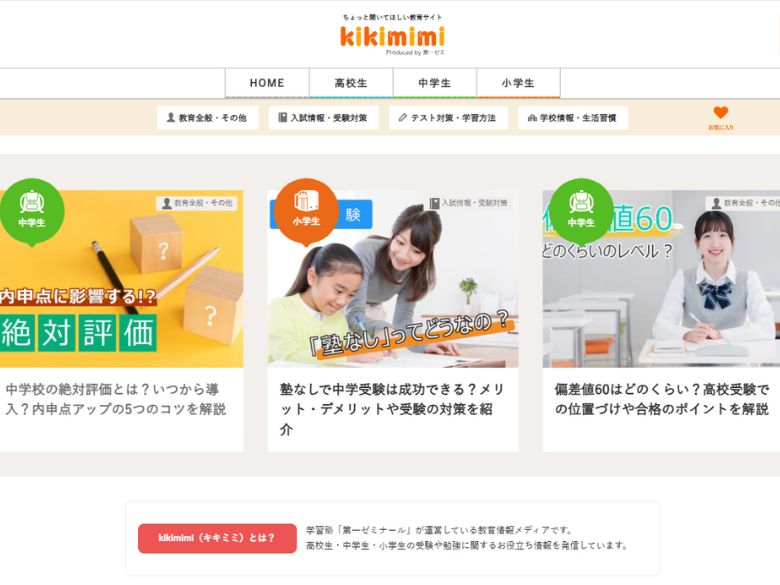Click the person icon in 教育全般・その他 button
This screenshot has height=585, width=780.
coord(171,117)
